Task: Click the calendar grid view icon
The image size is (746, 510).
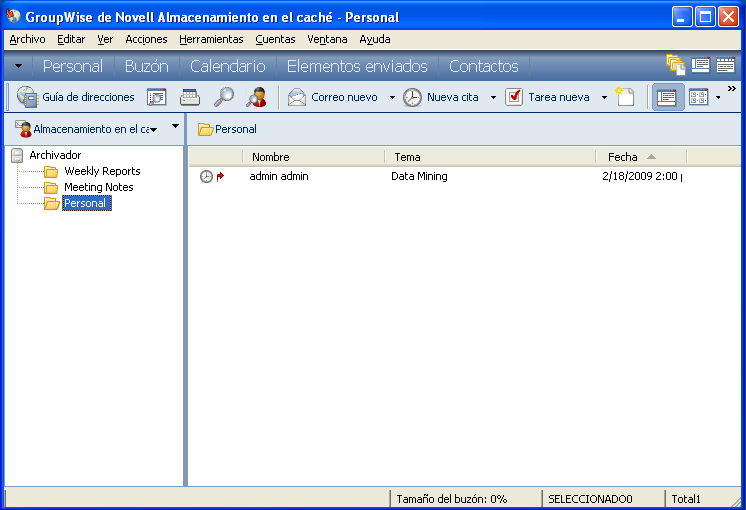Action: (698, 98)
